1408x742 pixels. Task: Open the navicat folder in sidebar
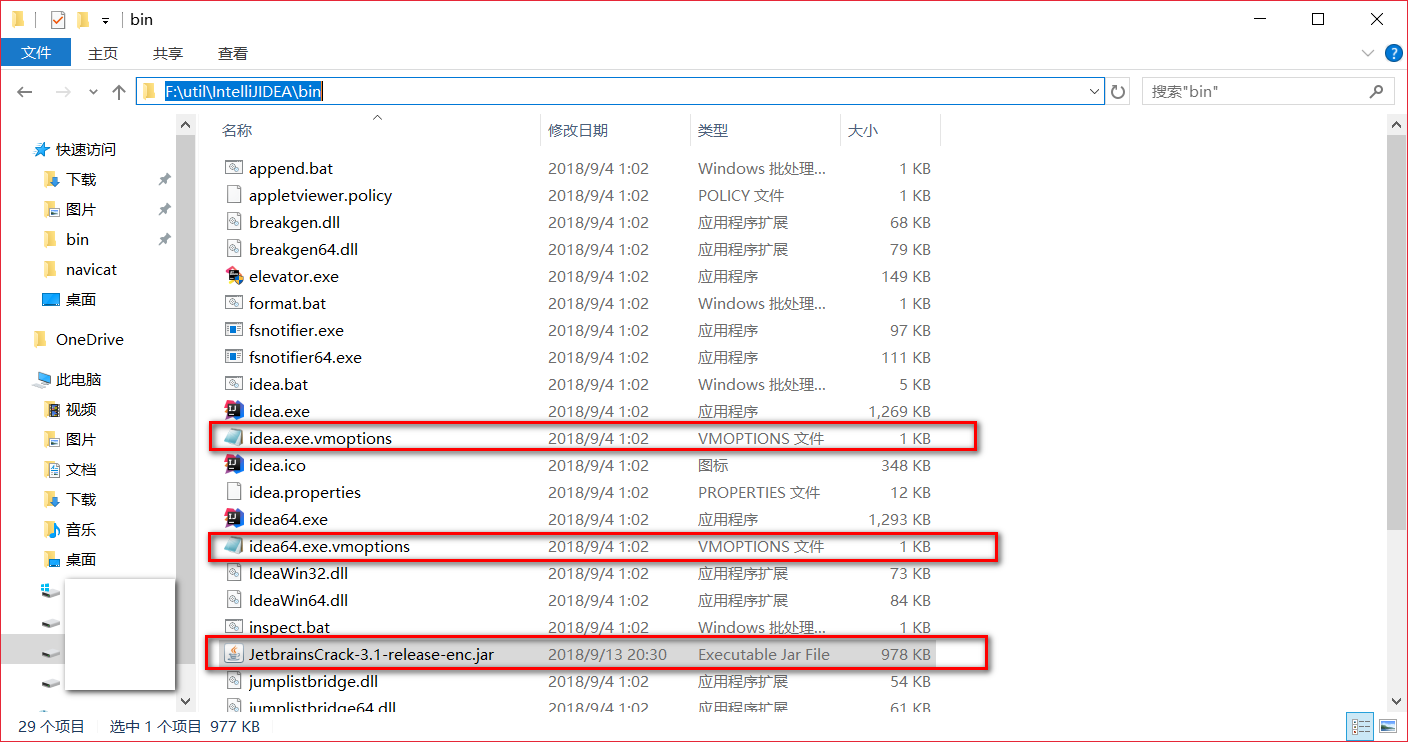point(91,269)
